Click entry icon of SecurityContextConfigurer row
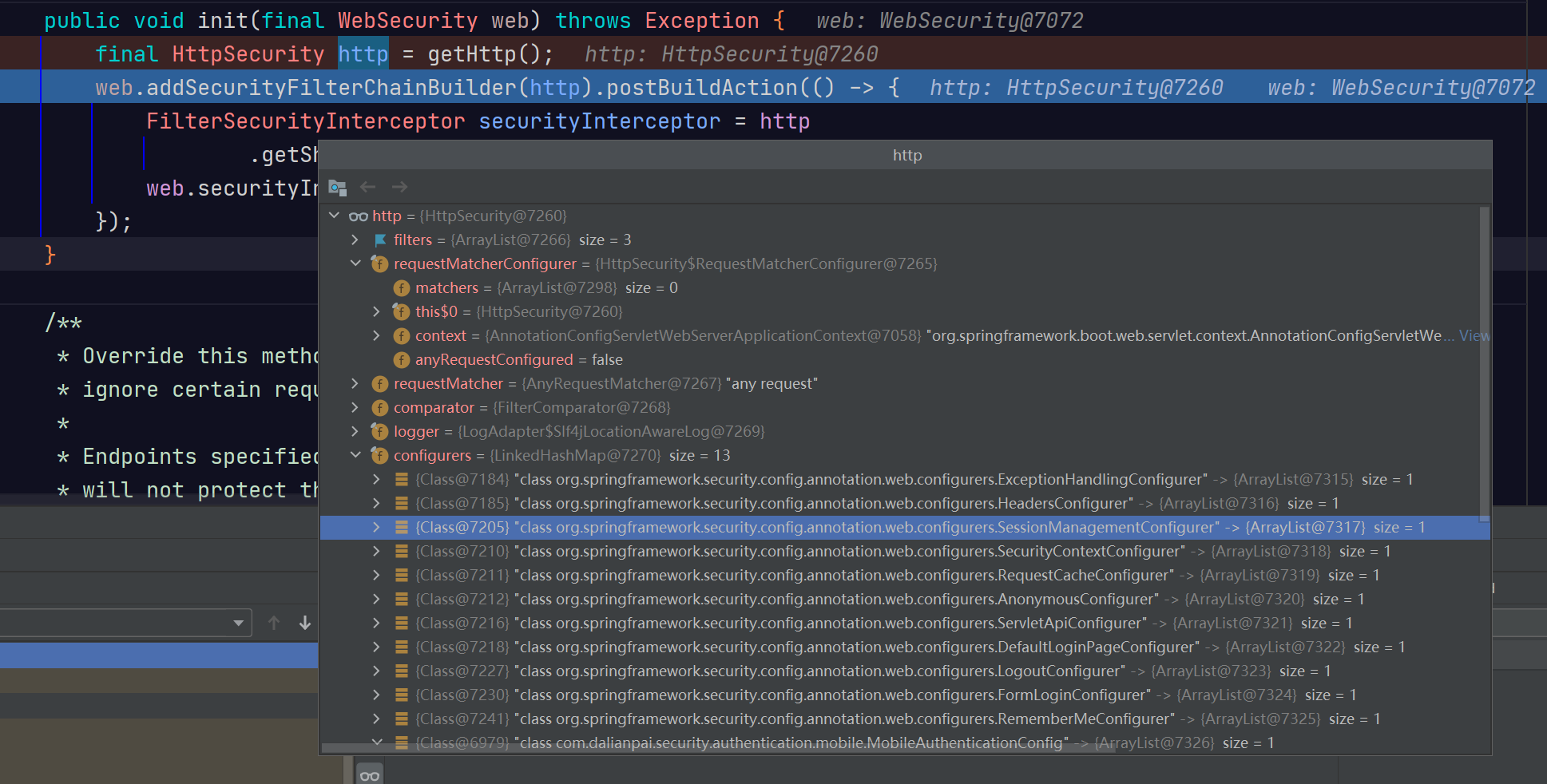The image size is (1547, 784). tap(402, 551)
